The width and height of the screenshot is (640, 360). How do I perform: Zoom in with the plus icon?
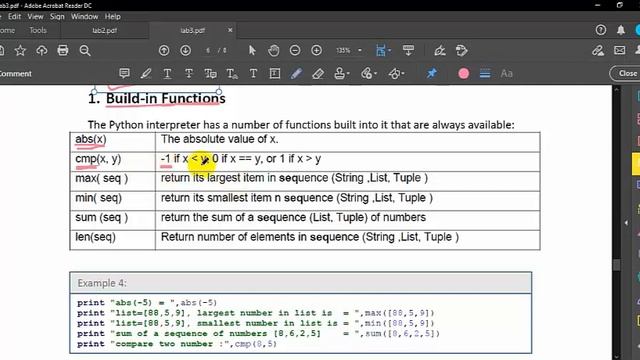(x=316, y=51)
